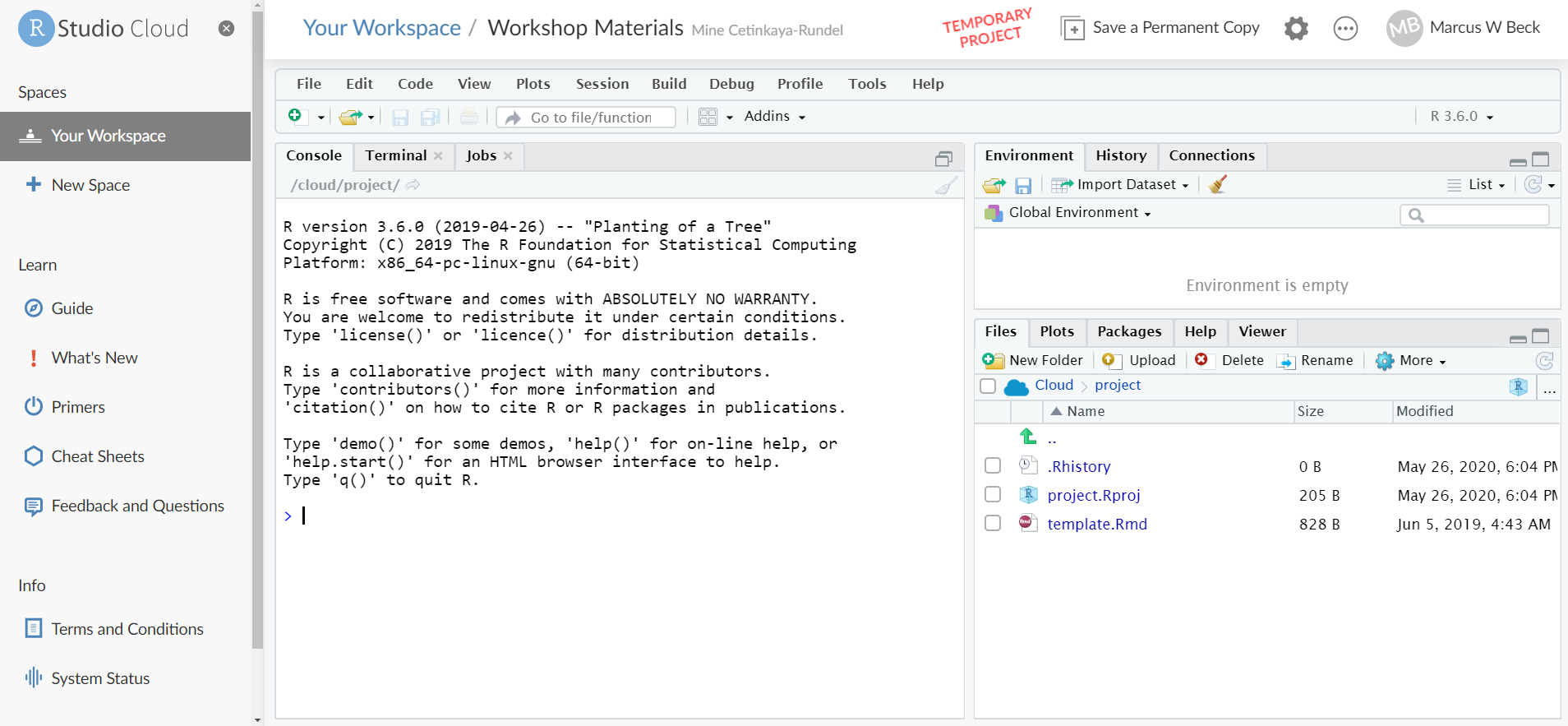Click RStudio Cloud logo
This screenshot has width=1568, height=726.
click(x=104, y=28)
